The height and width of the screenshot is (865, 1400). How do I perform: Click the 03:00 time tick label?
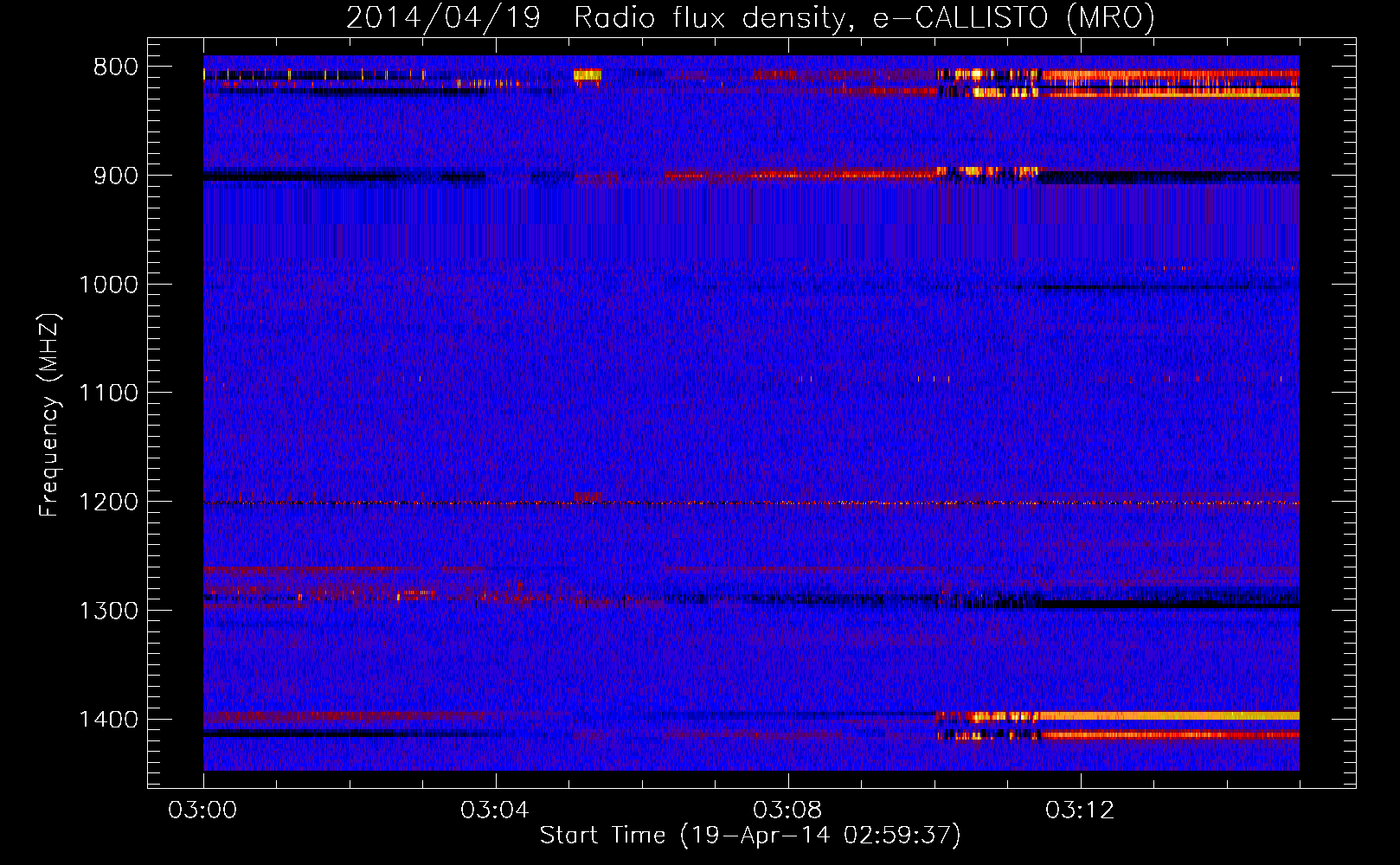[x=202, y=811]
